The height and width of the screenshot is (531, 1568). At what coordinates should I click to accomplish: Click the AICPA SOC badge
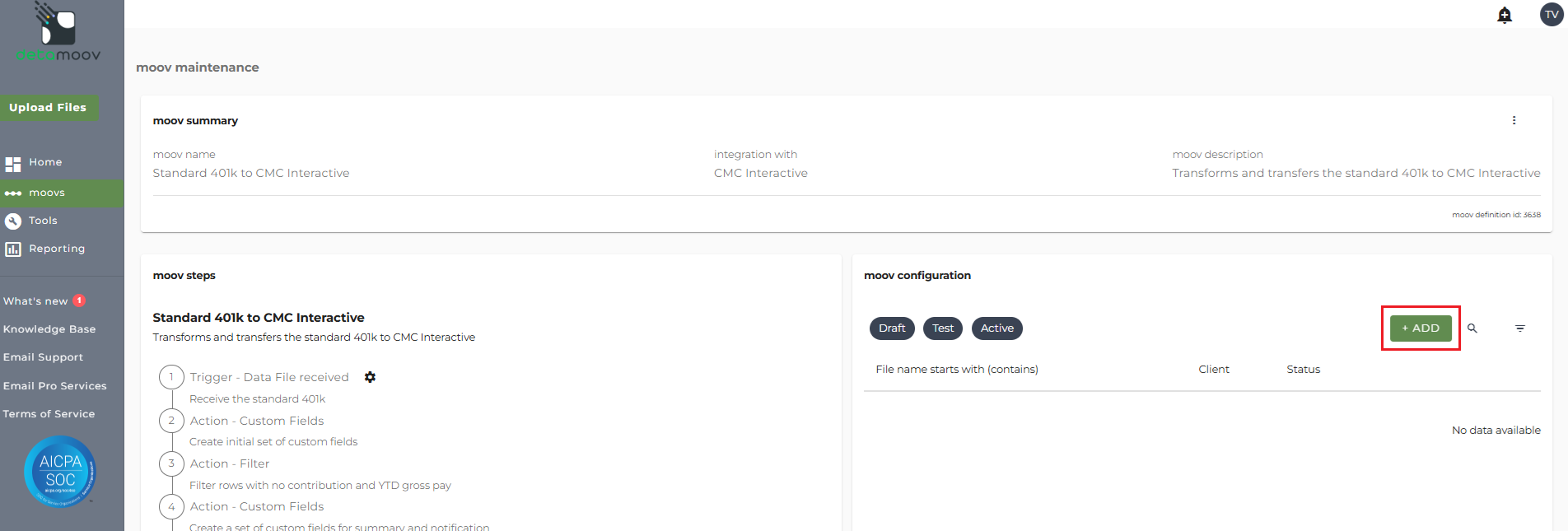tap(60, 472)
